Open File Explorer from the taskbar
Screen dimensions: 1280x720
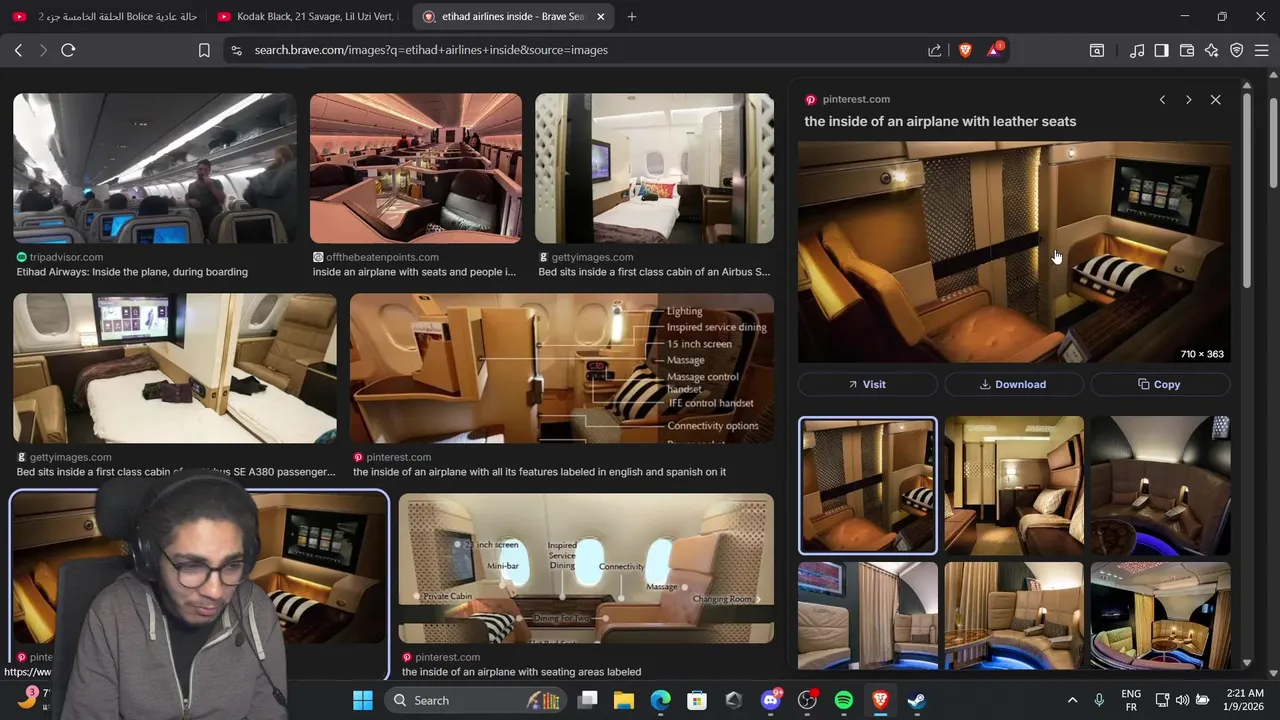624,700
